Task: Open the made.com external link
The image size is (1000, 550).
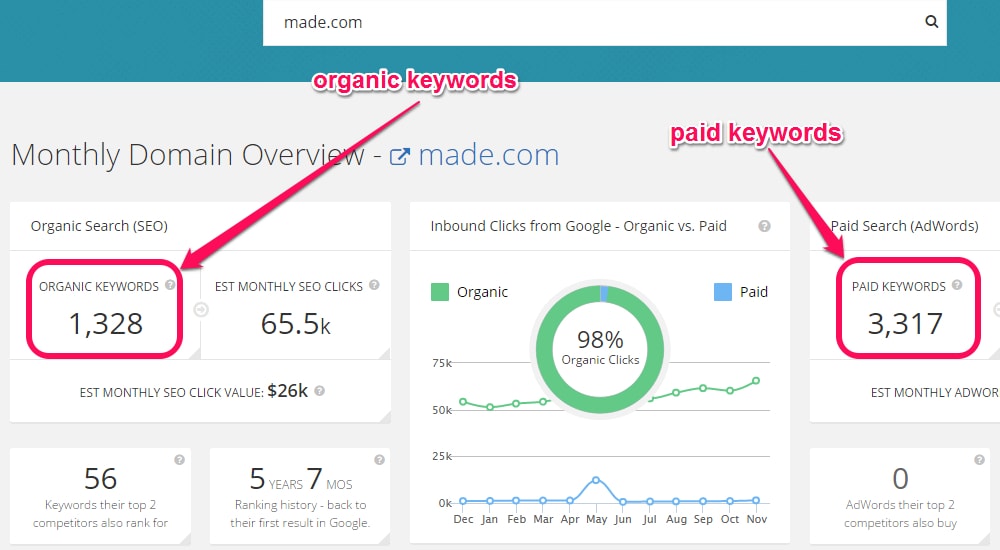Action: 489,155
